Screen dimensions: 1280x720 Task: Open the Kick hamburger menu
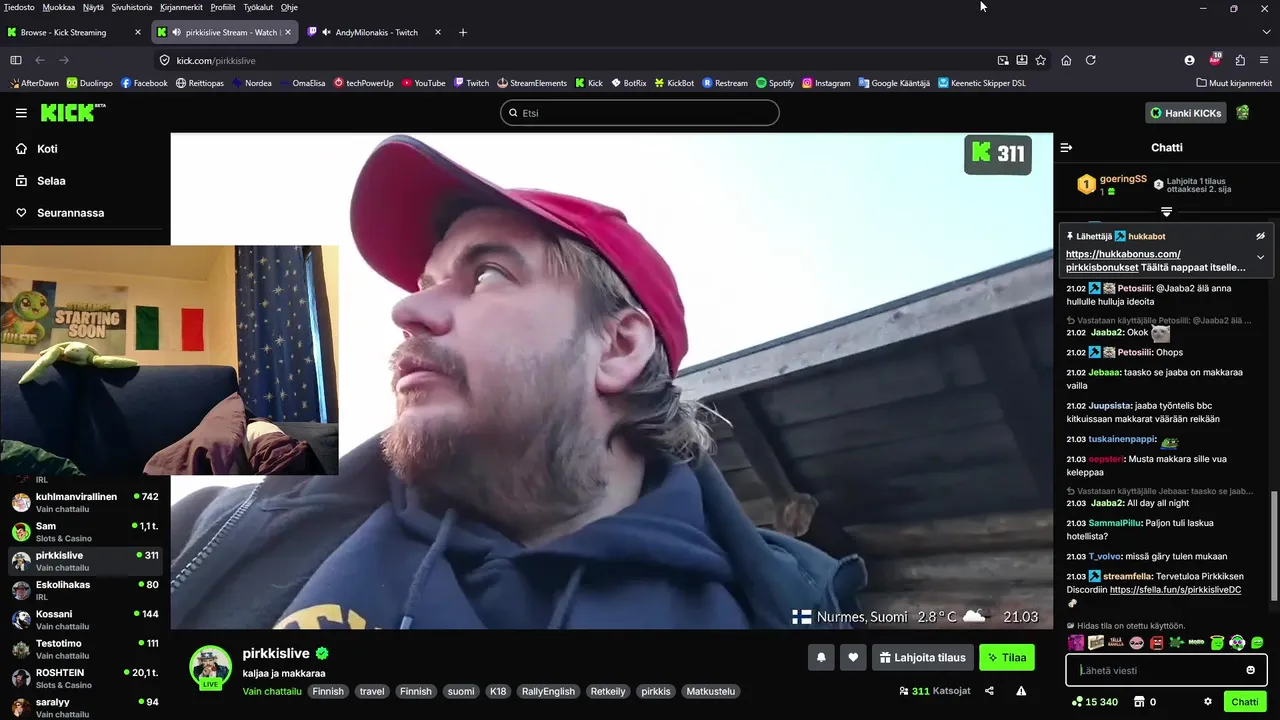[21, 113]
